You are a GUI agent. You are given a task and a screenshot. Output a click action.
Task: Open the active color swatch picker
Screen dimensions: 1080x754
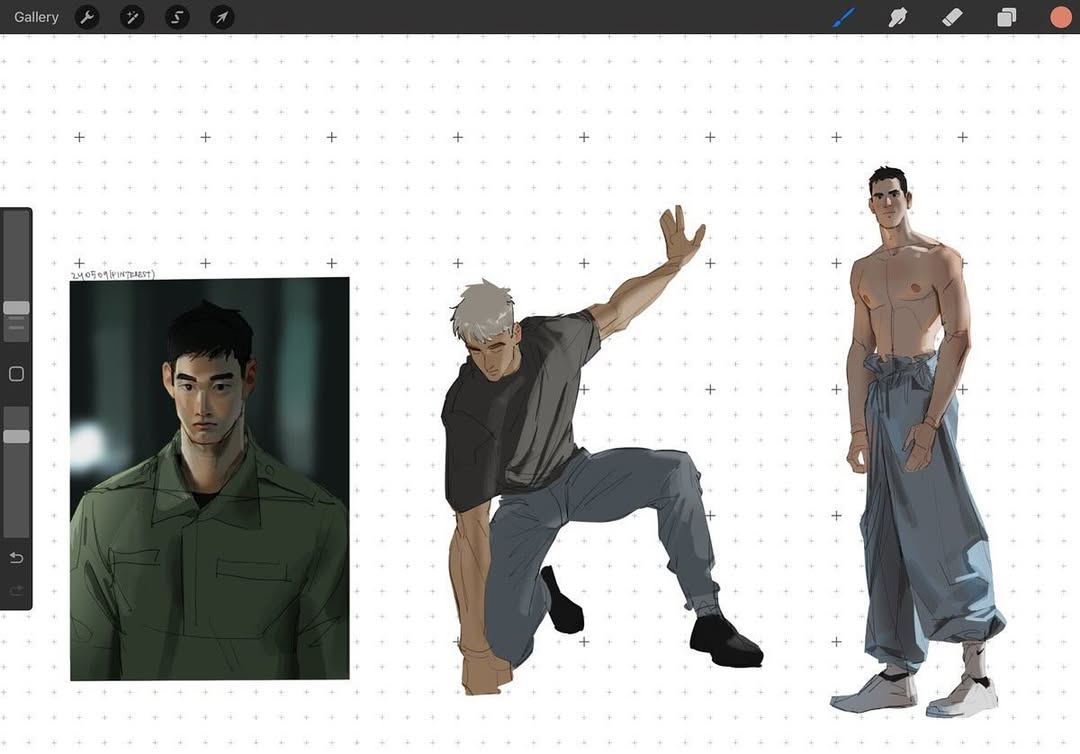click(x=1060, y=17)
